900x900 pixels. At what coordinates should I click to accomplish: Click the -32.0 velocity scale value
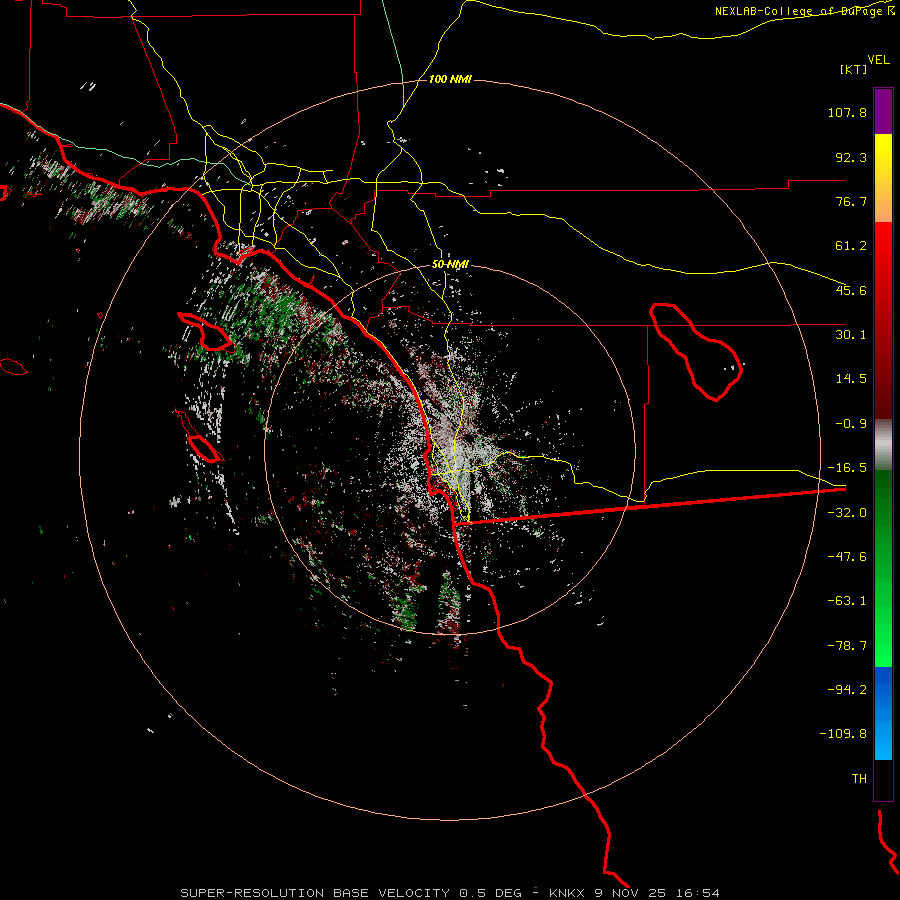[847, 513]
